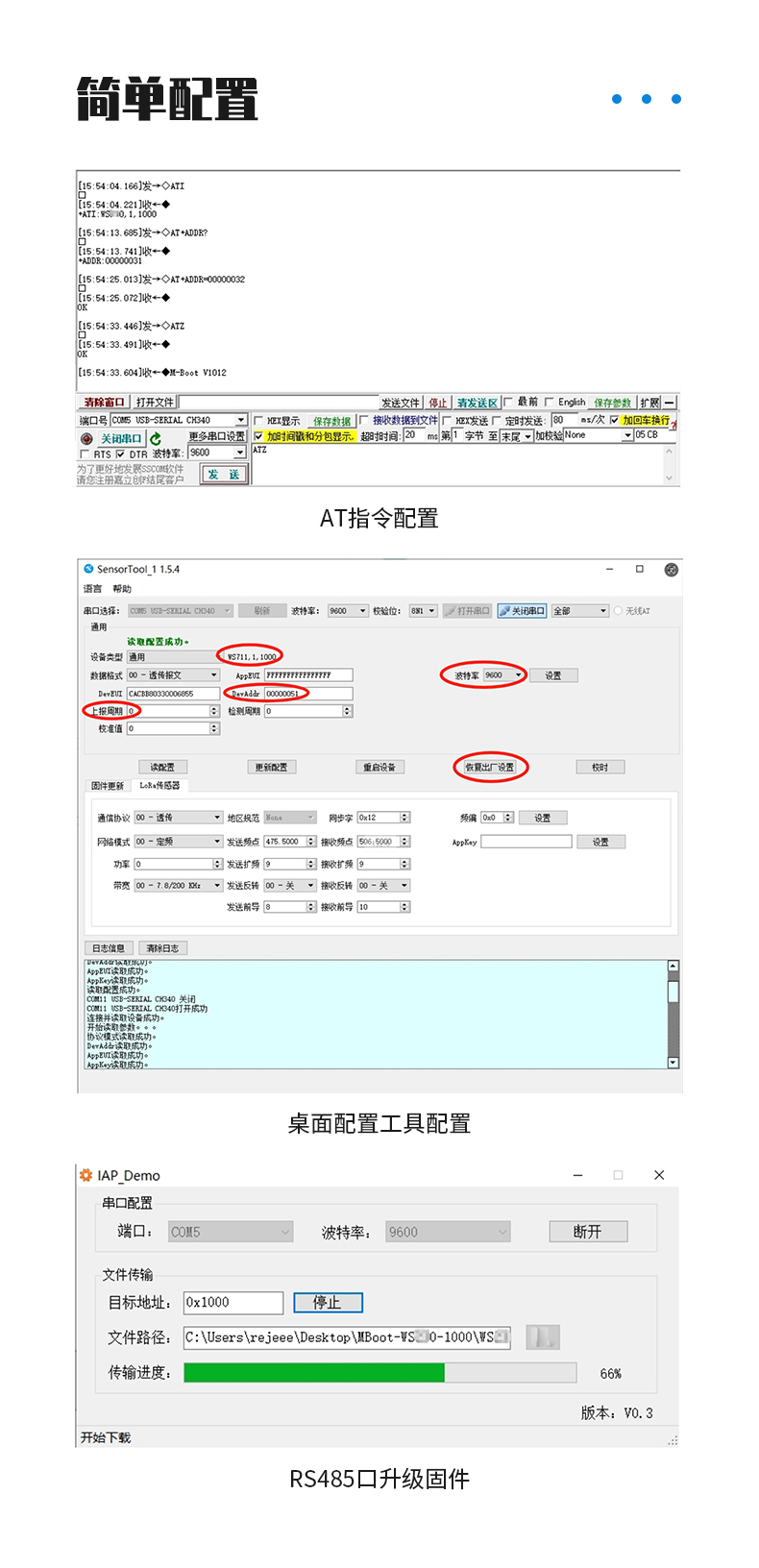Click the DevAddr input field
Image resolution: width=759 pixels, height=1568 pixels.
pyautogui.click(x=307, y=694)
